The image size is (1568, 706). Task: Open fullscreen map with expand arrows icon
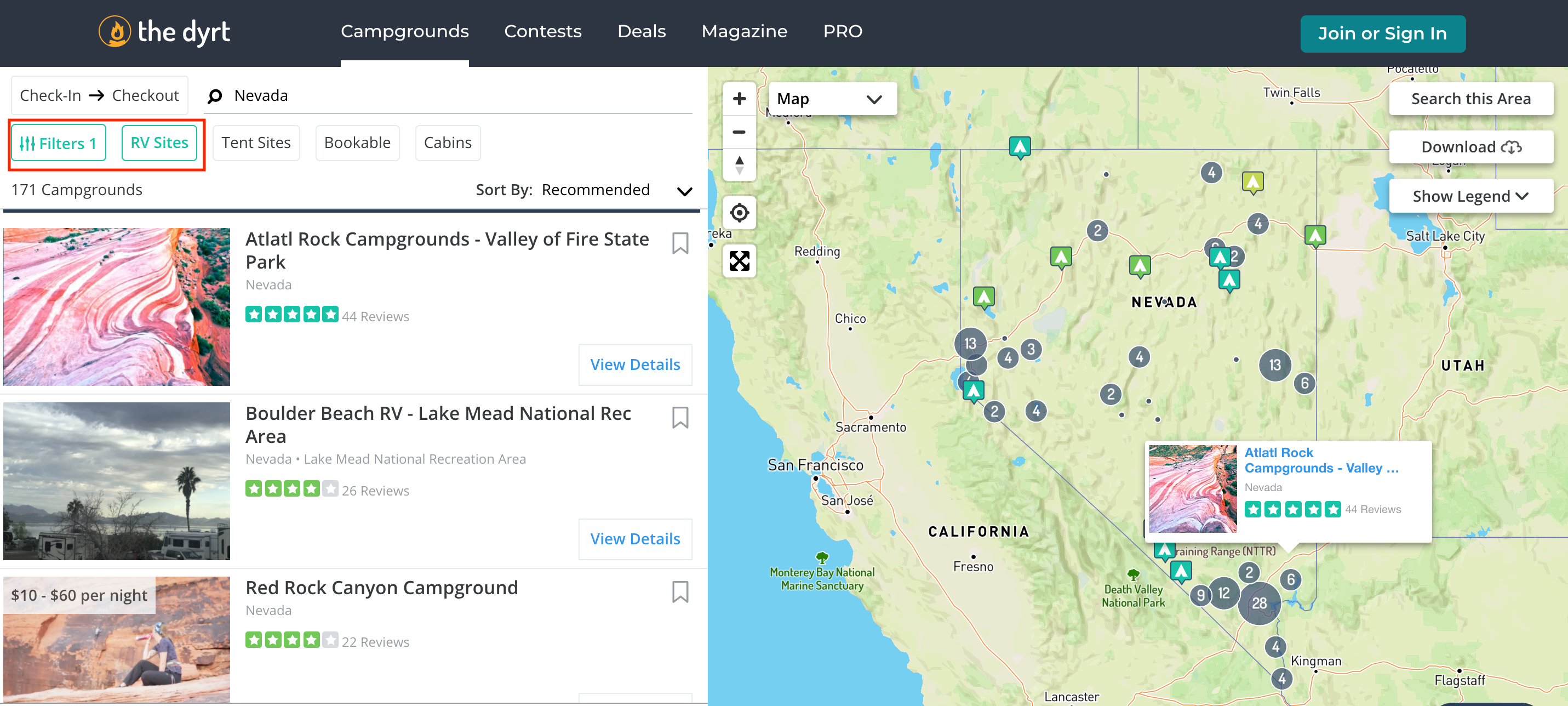(739, 261)
